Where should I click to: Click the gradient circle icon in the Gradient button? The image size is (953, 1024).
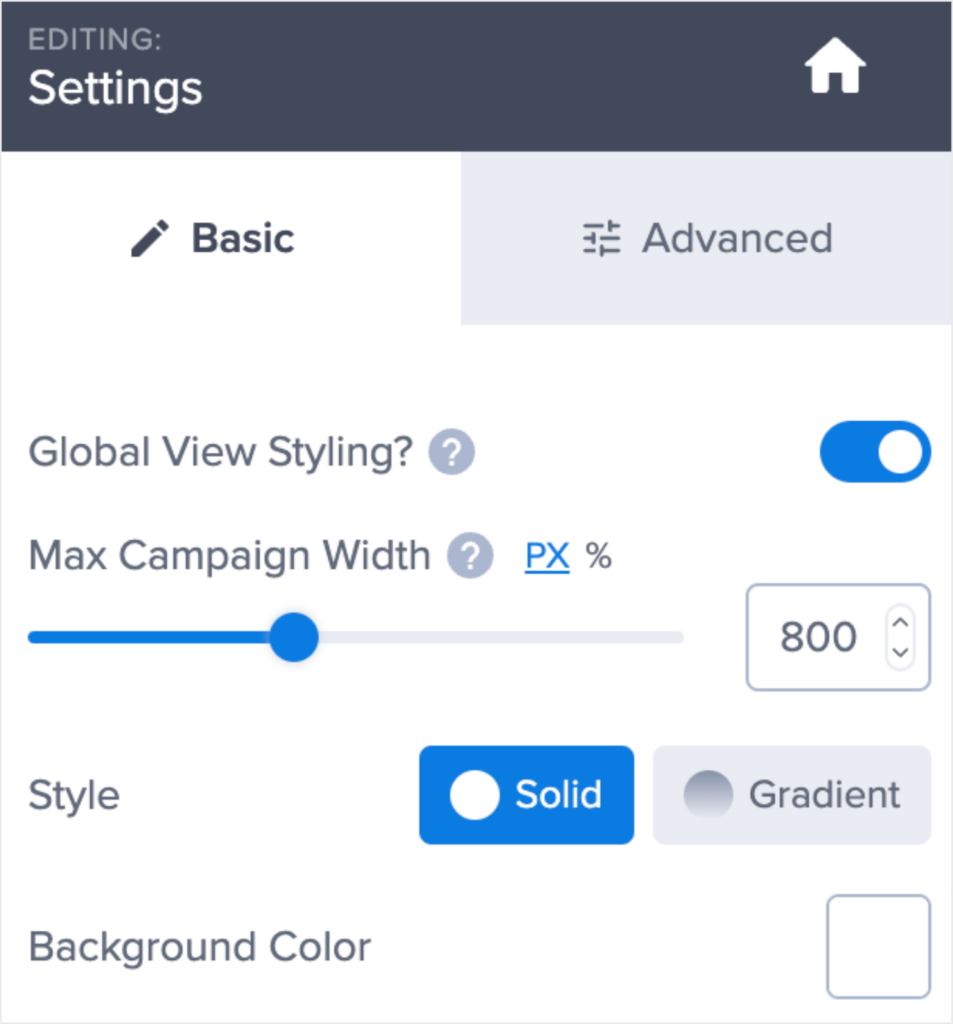tap(711, 795)
